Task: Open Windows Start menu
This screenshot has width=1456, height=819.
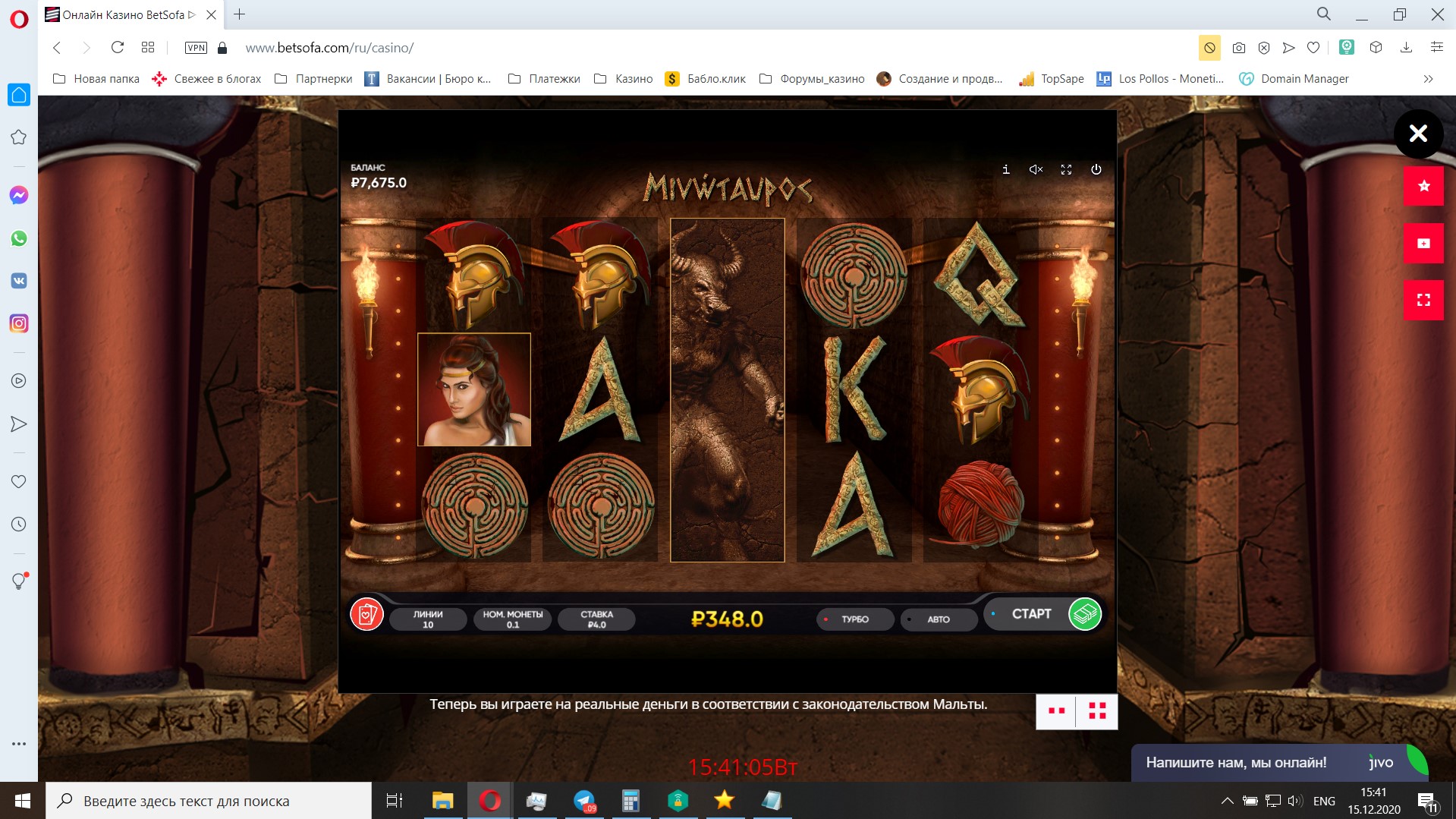Action: tap(23, 801)
